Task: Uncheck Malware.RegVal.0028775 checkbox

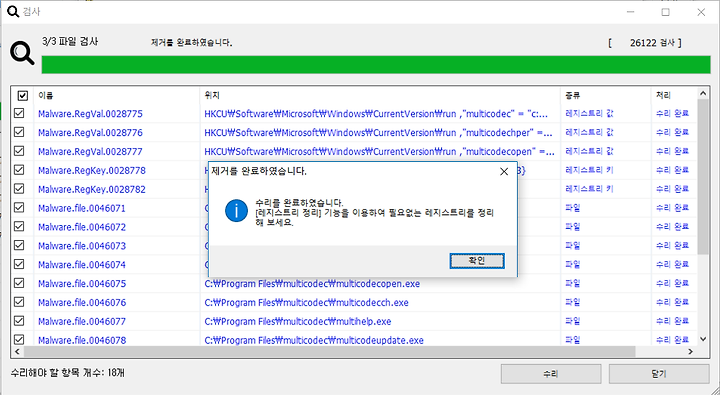Action: [x=19, y=113]
